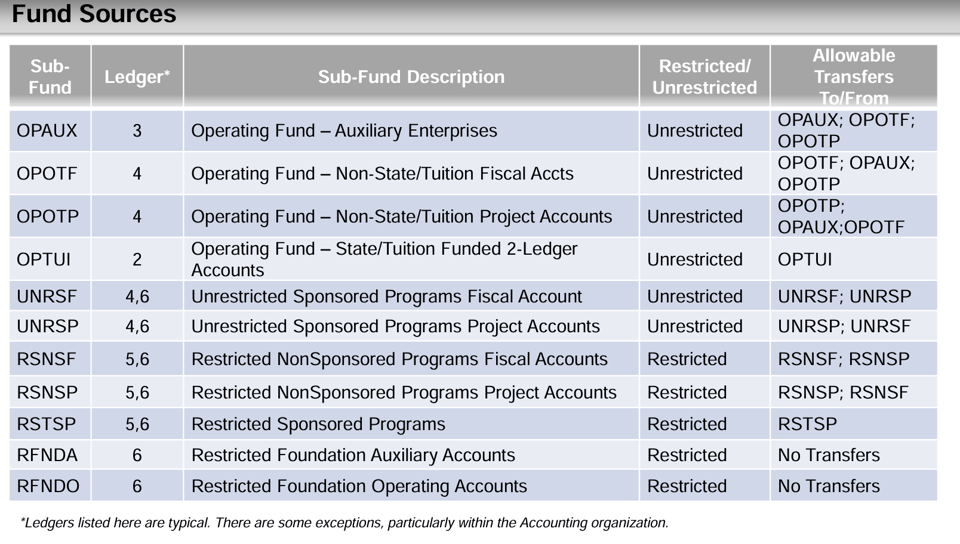Select the OPOTF sub-fund cell
This screenshot has height=544, width=960.
(x=47, y=174)
